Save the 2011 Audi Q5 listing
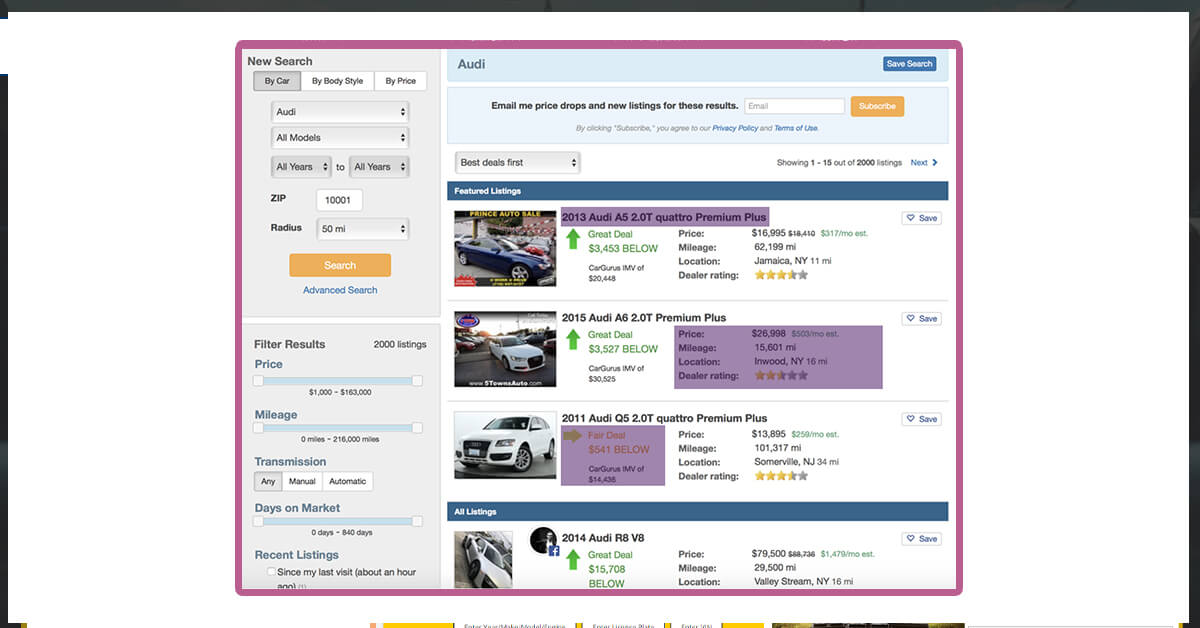 921,419
